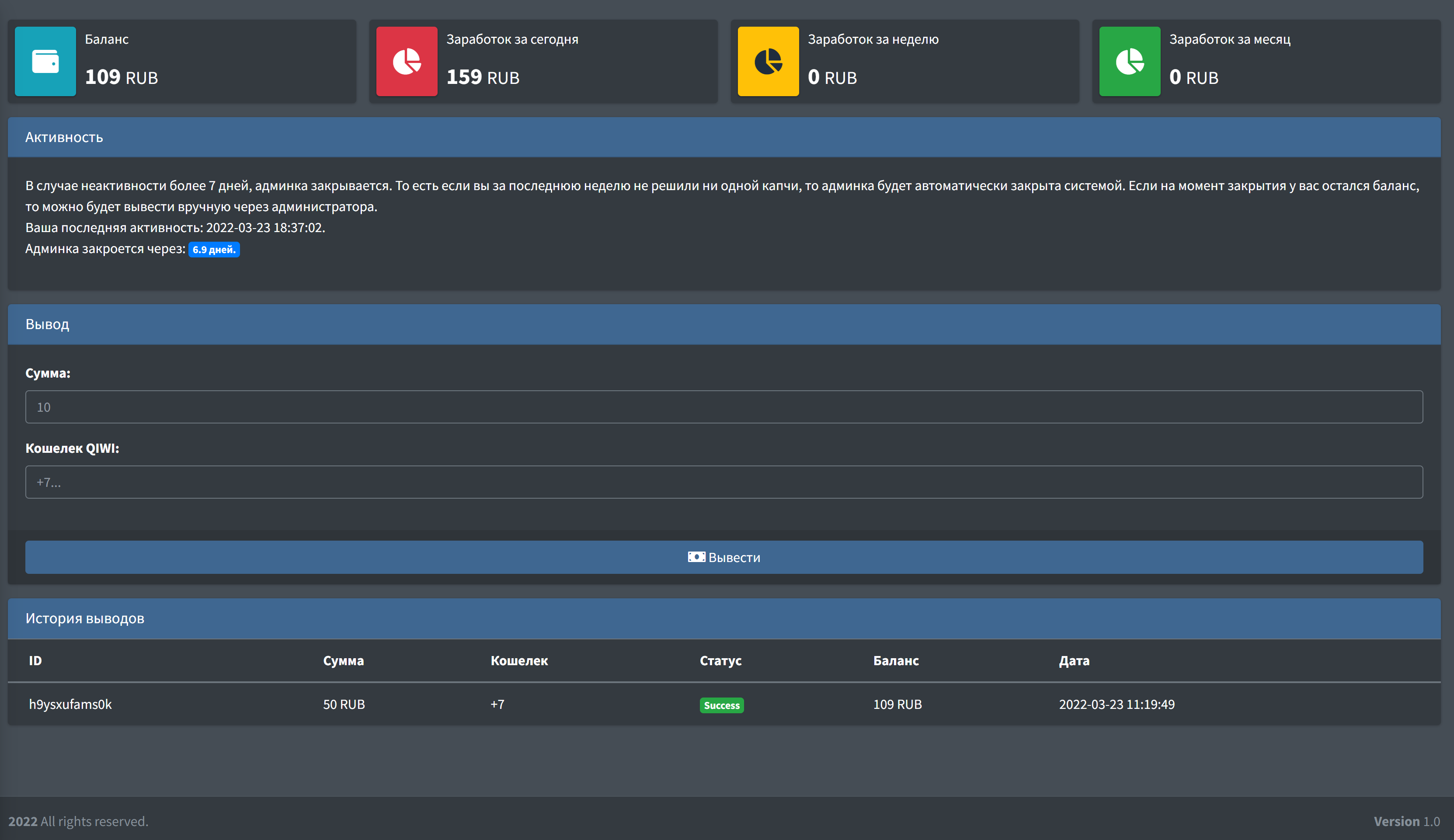Click the Дата column header

(1074, 660)
